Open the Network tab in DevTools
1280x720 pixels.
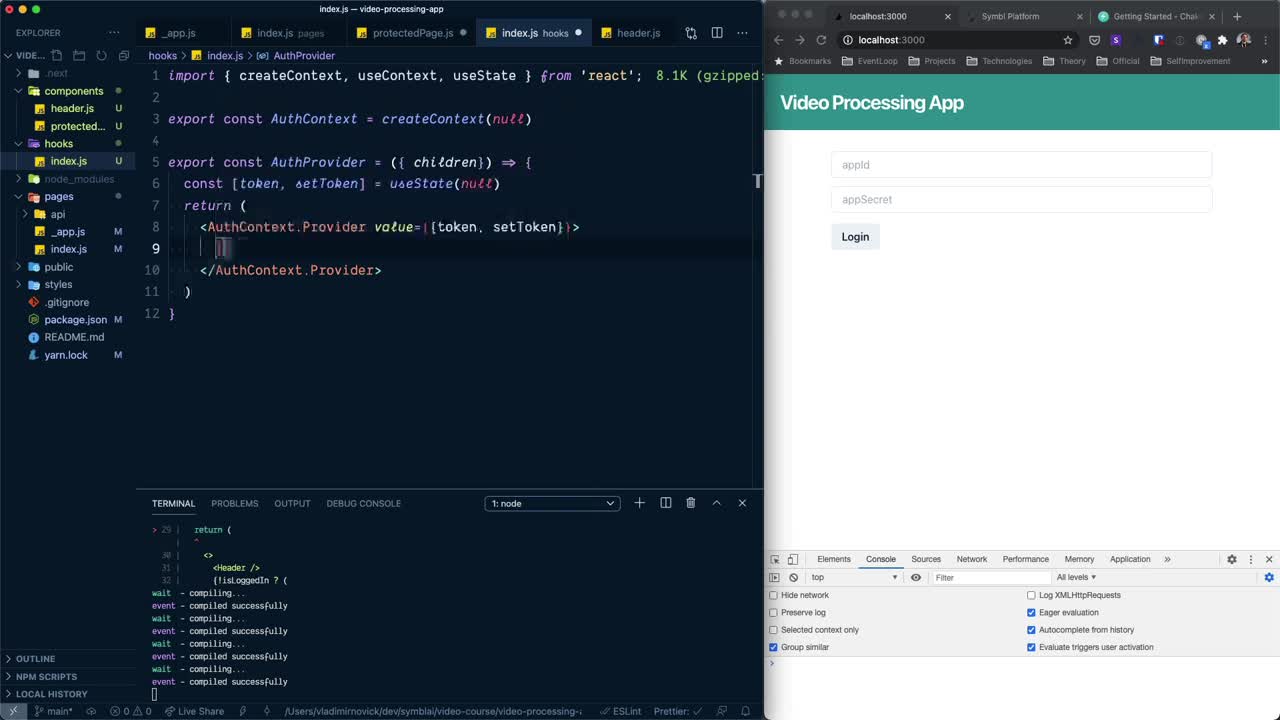tap(971, 559)
